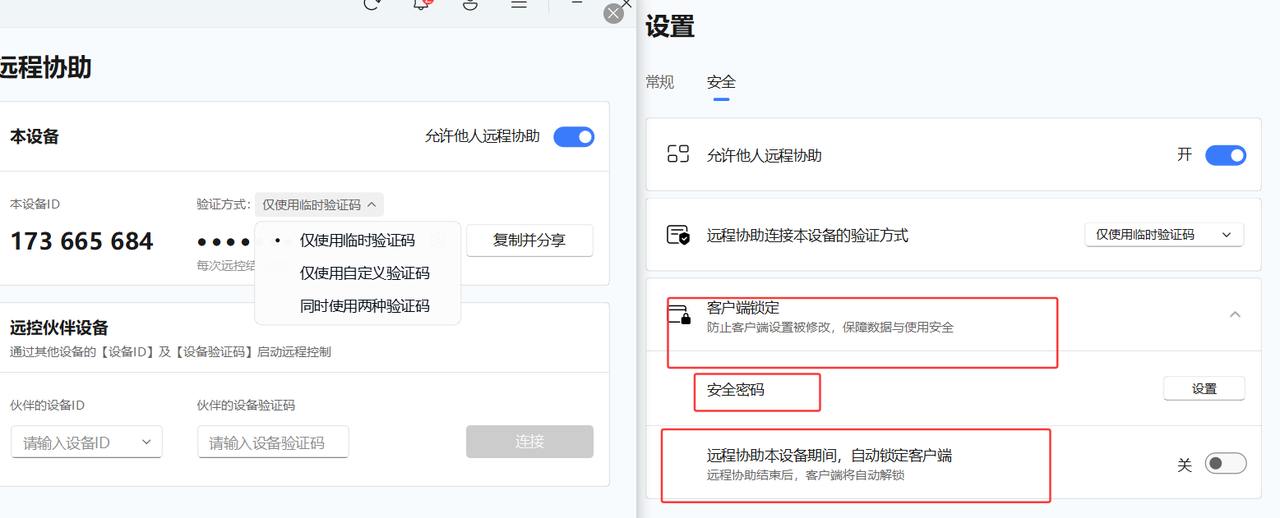Open the hamburger menu icon
1280x518 pixels.
[519, 4]
